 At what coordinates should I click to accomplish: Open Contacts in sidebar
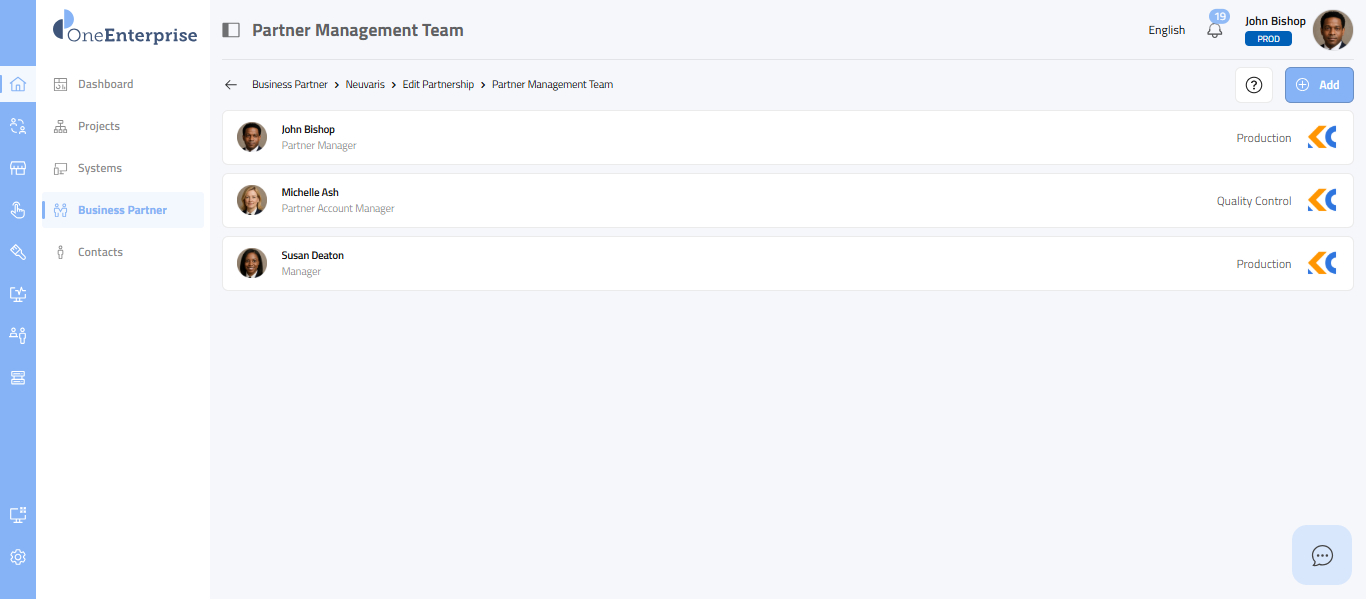click(x=100, y=252)
